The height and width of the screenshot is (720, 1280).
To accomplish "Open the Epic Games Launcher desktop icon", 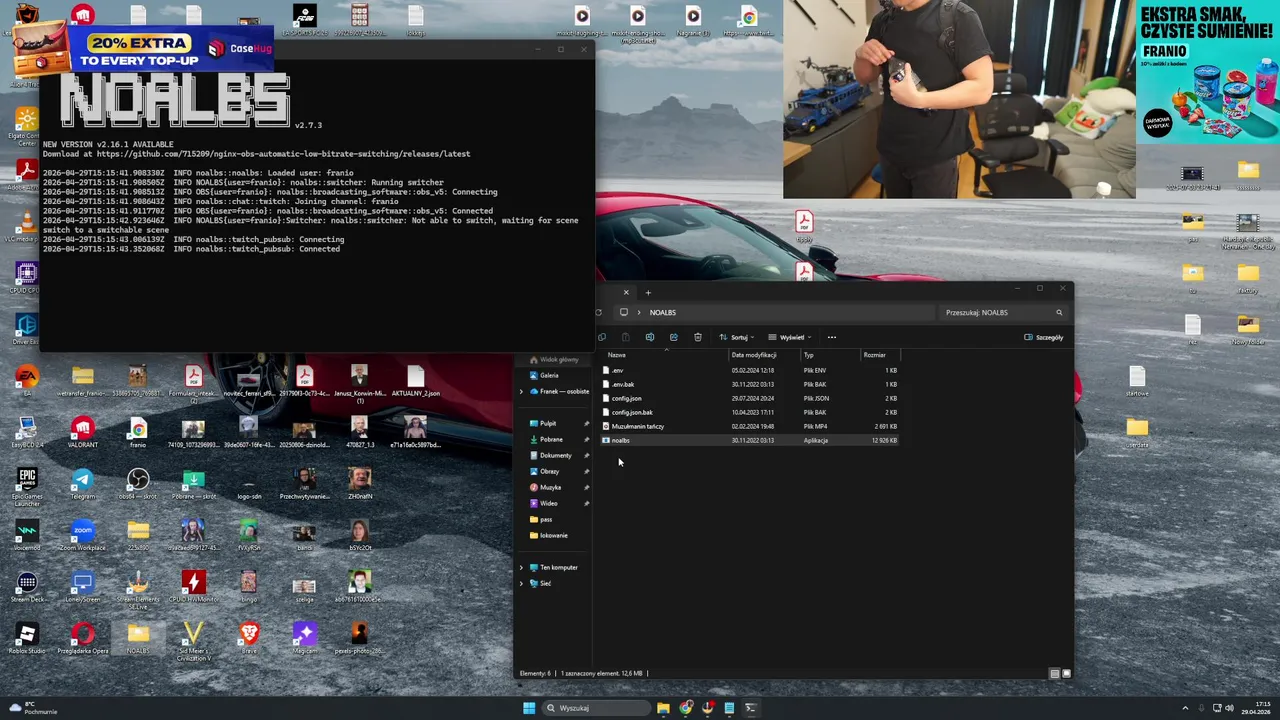I will pos(26,484).
